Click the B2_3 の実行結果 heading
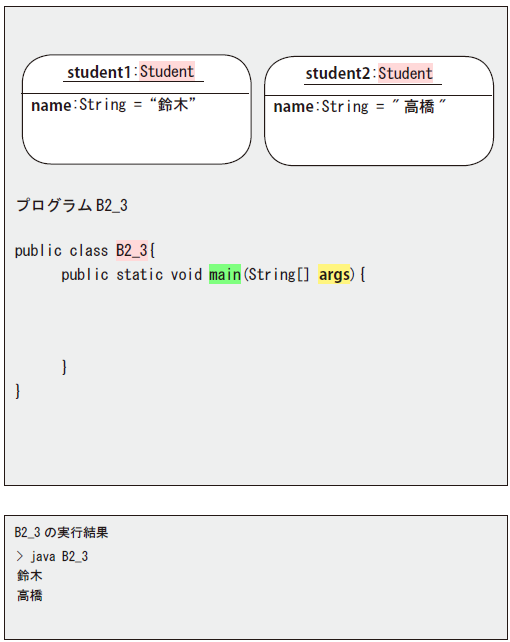Image resolution: width=510 pixels, height=642 pixels. pyautogui.click(x=61, y=532)
